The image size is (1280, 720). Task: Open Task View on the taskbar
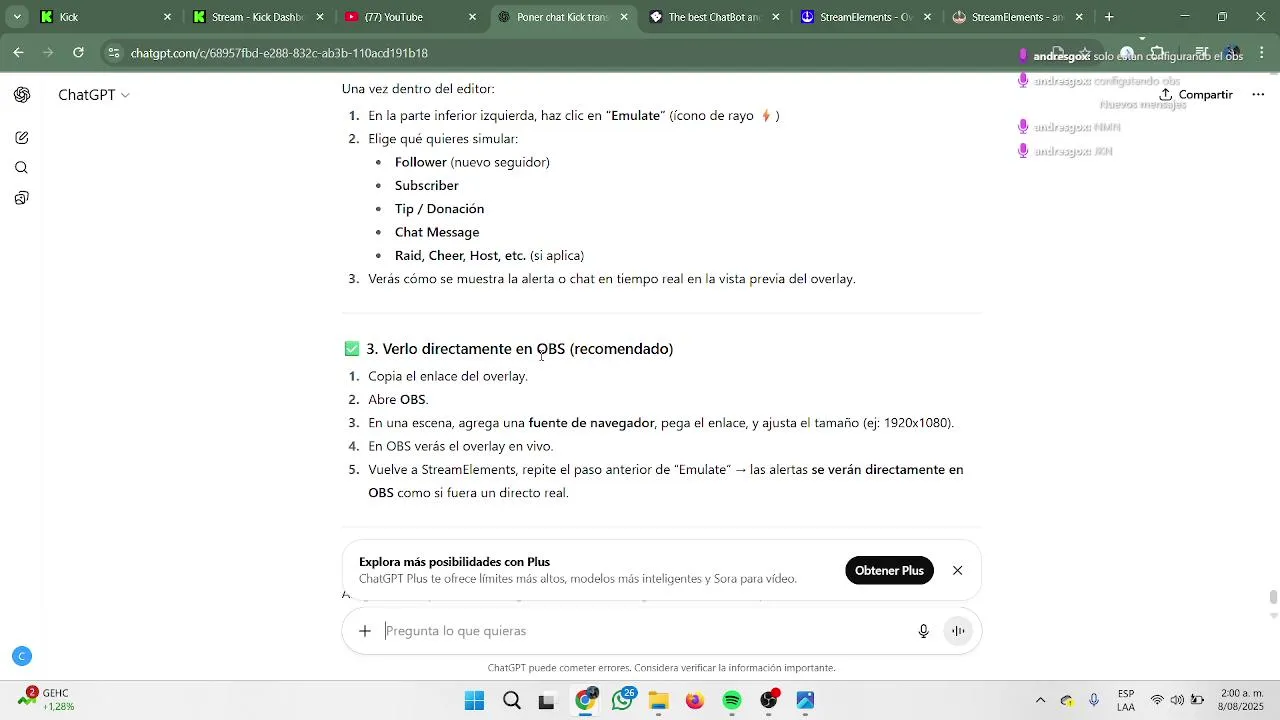tap(547, 701)
